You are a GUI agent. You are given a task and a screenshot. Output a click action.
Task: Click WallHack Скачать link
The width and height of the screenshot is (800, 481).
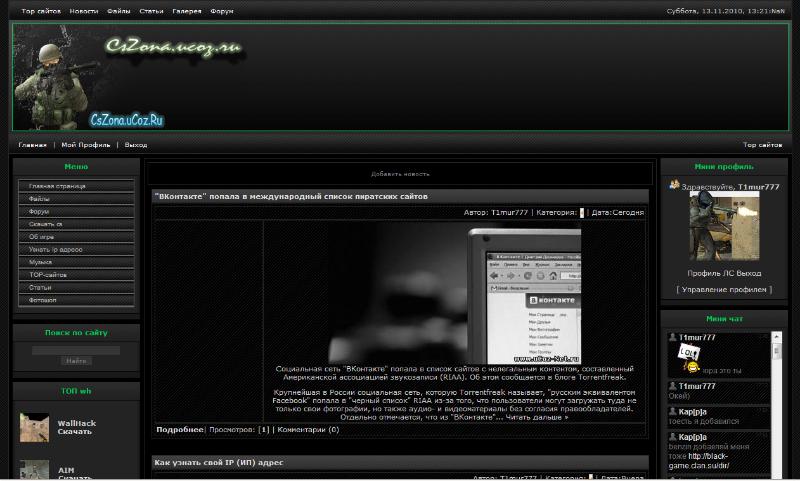point(77,427)
